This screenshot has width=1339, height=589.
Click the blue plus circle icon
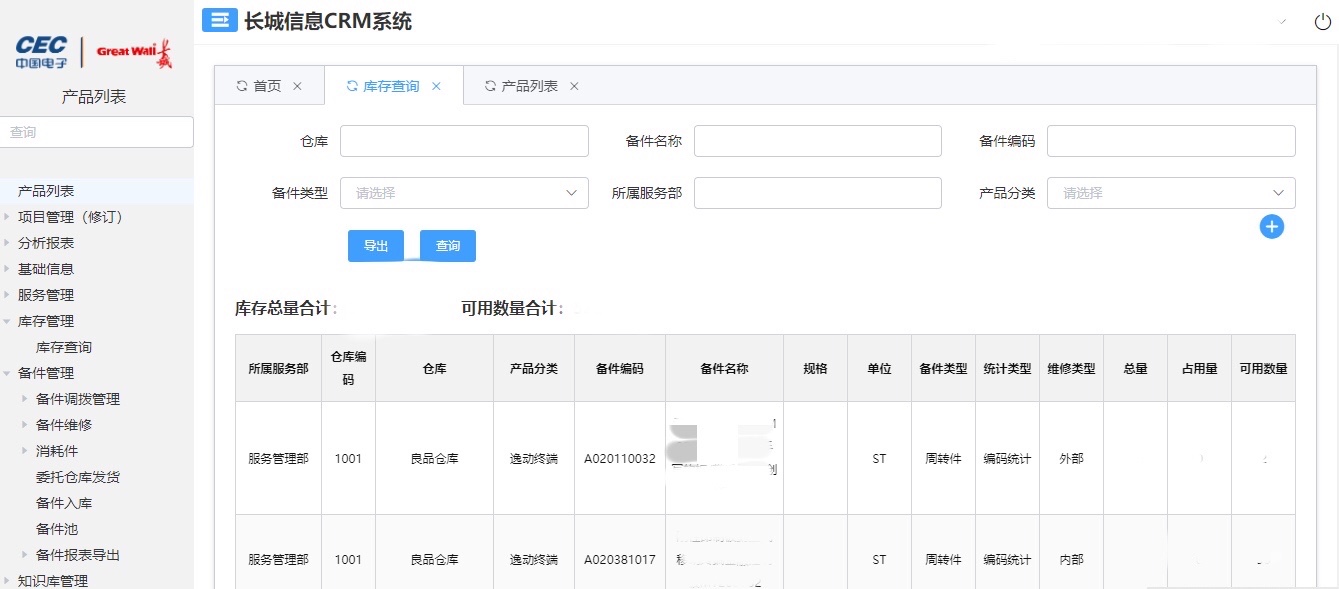click(x=1271, y=227)
